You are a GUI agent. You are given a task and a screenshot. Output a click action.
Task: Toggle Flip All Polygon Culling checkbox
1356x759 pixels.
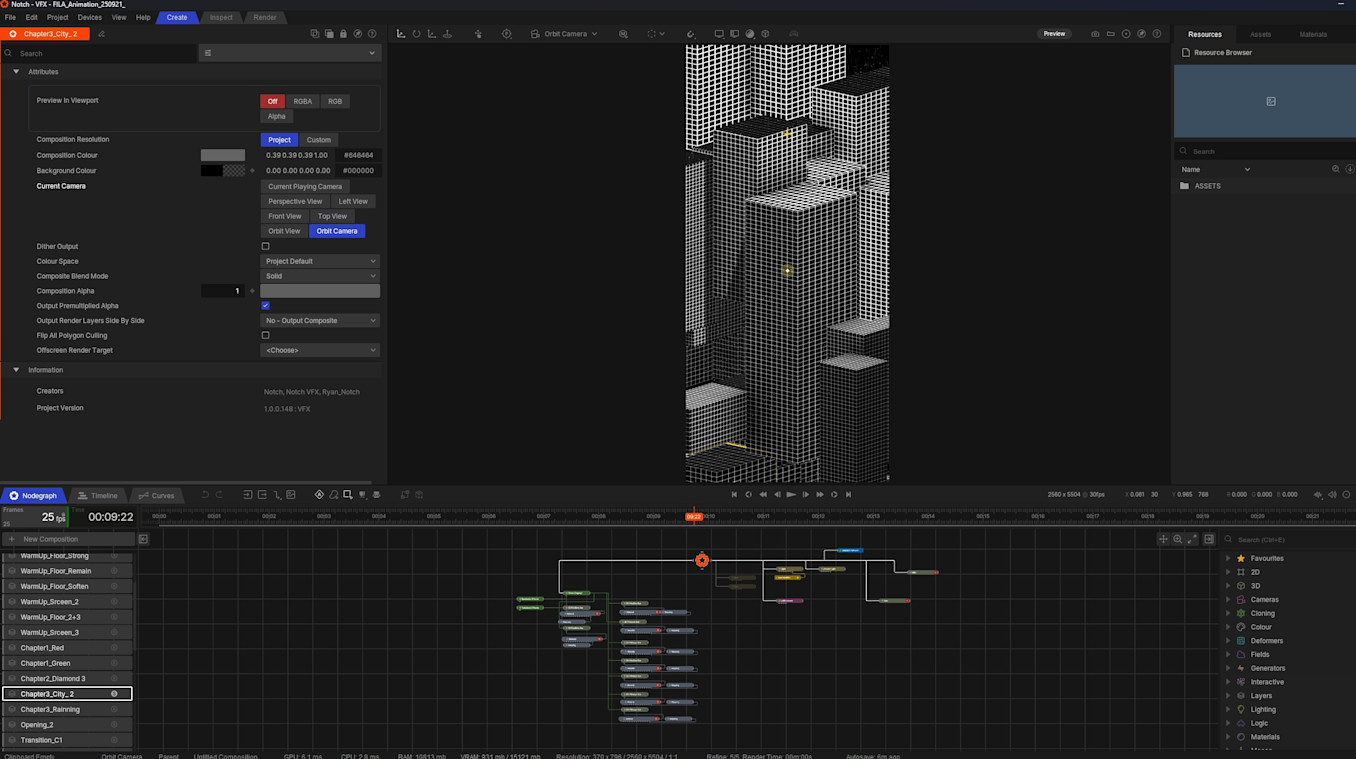[x=265, y=336]
